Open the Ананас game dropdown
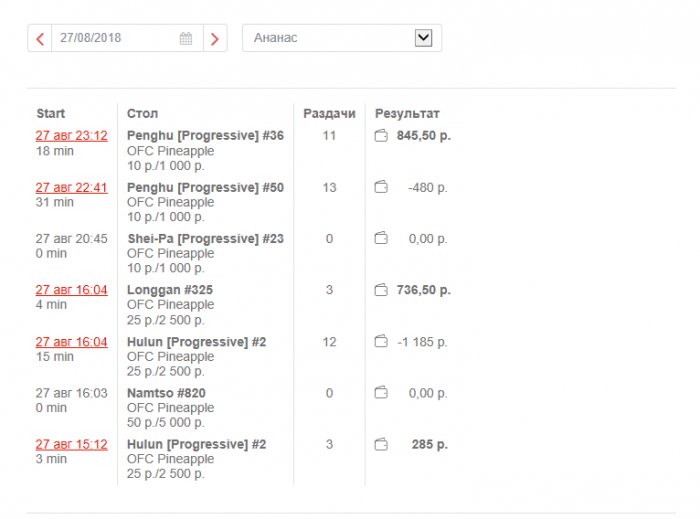 tap(341, 38)
